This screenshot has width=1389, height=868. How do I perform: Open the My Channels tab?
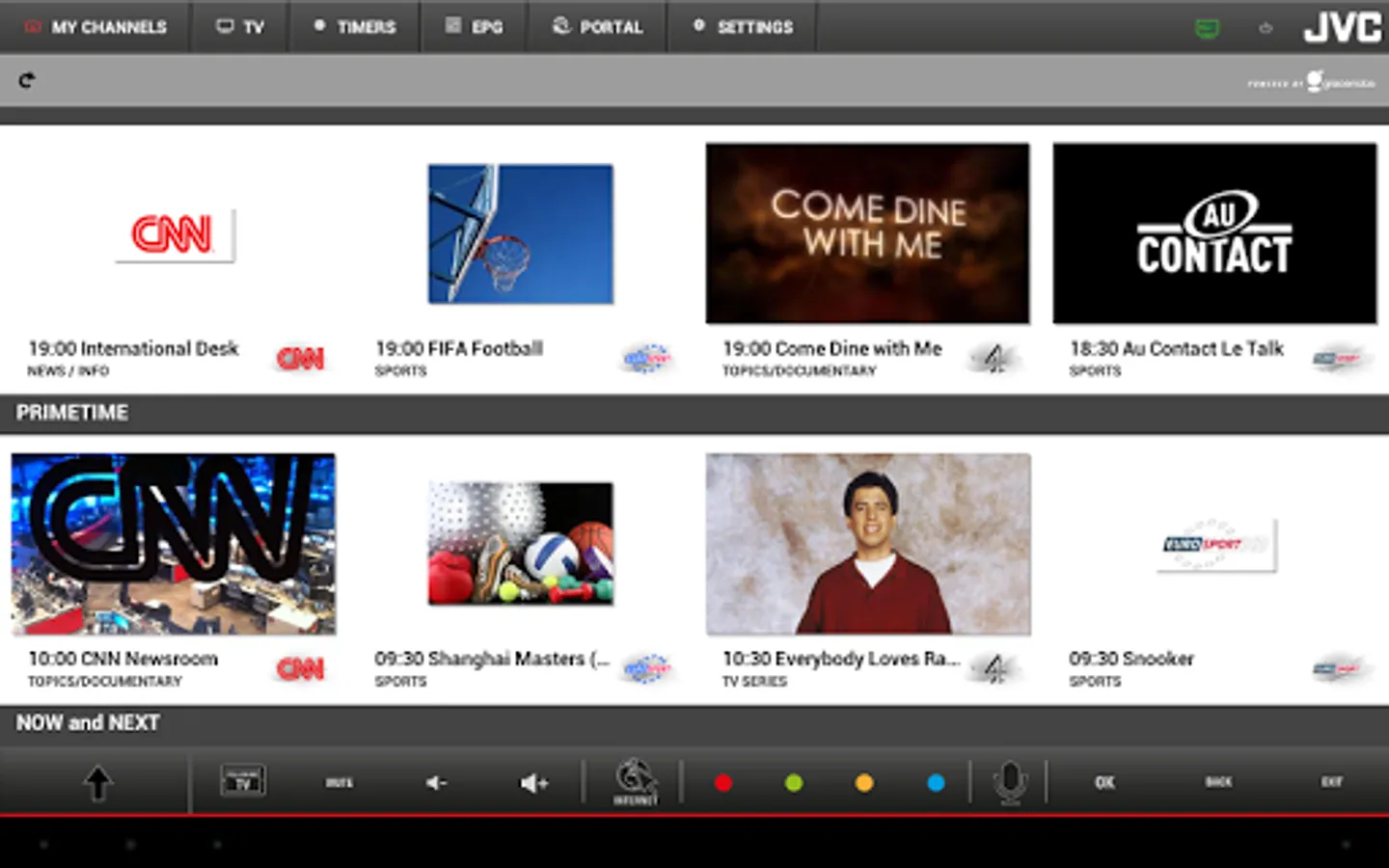pos(95,27)
